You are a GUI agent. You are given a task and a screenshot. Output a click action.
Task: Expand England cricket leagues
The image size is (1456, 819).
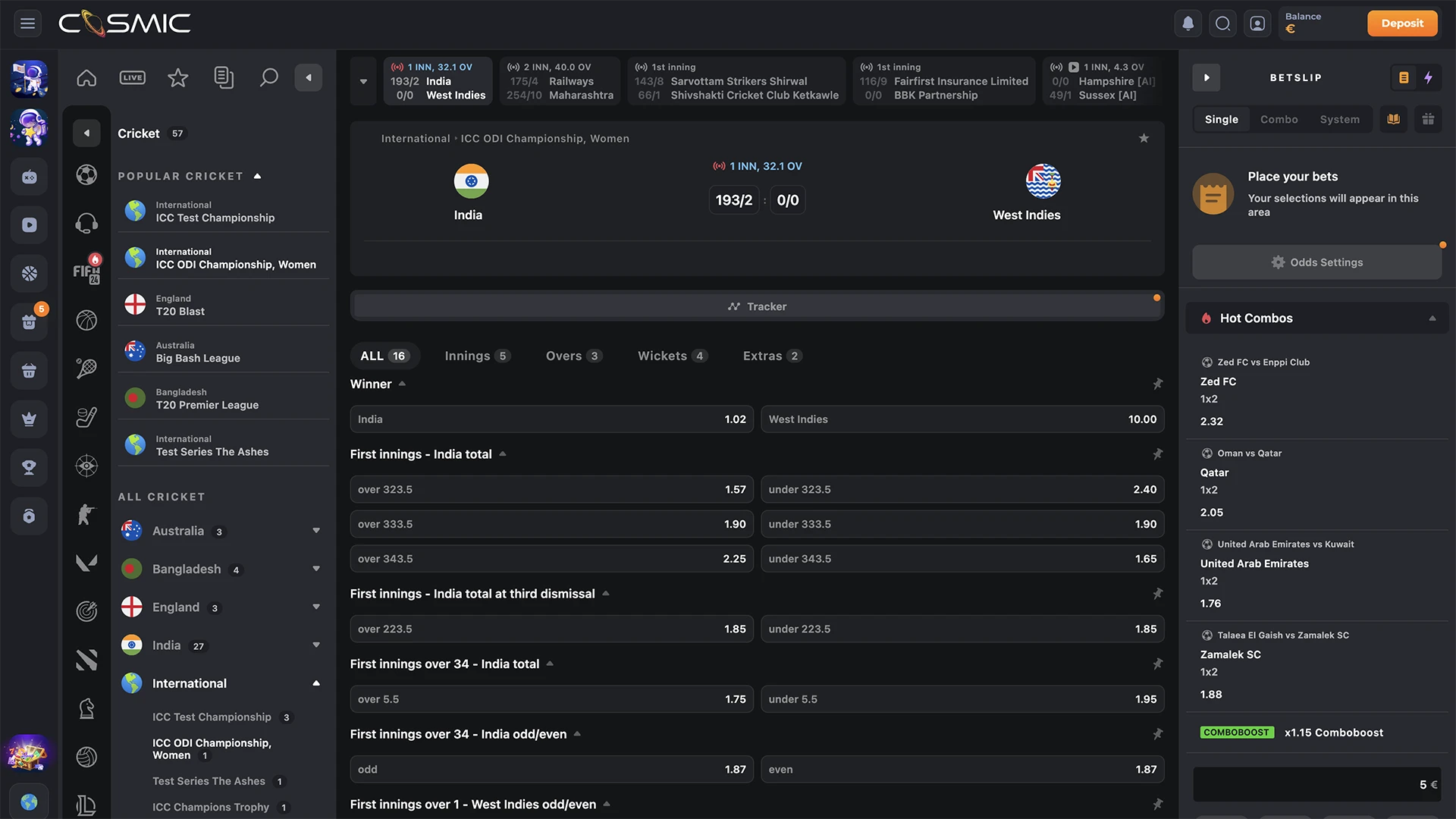316,607
